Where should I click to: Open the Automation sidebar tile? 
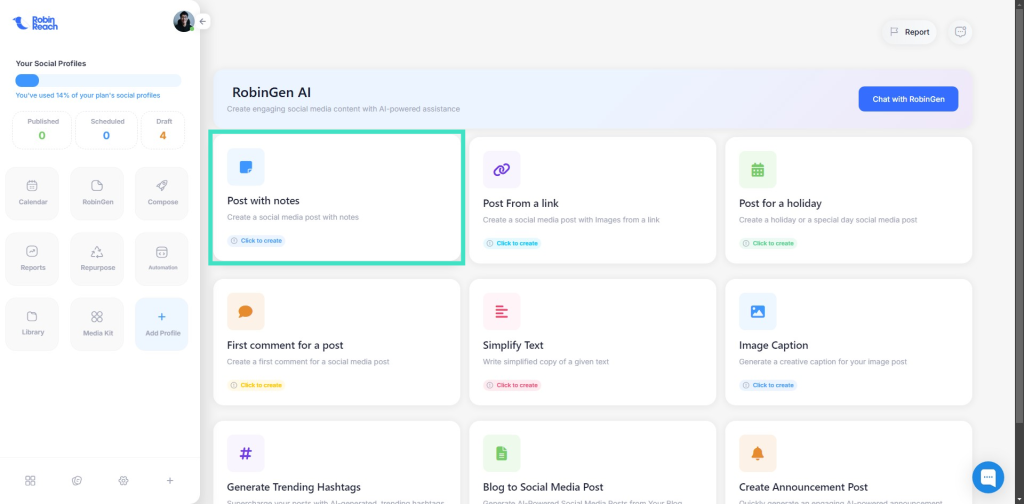162,259
